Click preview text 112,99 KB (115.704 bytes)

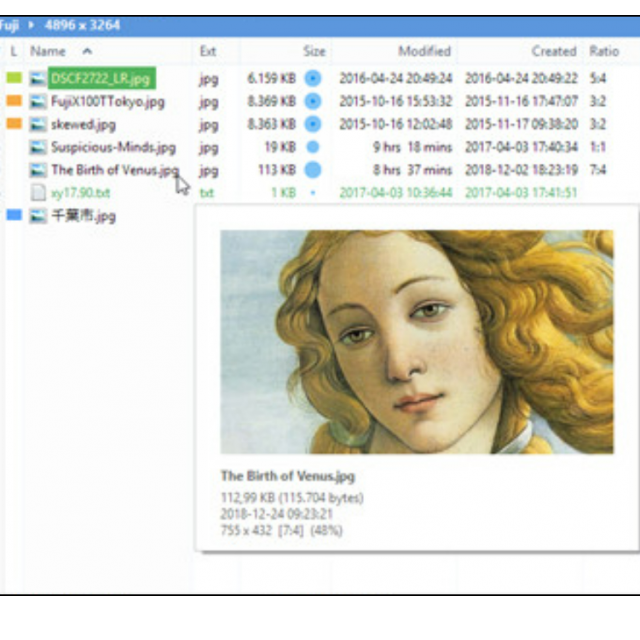tap(292, 498)
